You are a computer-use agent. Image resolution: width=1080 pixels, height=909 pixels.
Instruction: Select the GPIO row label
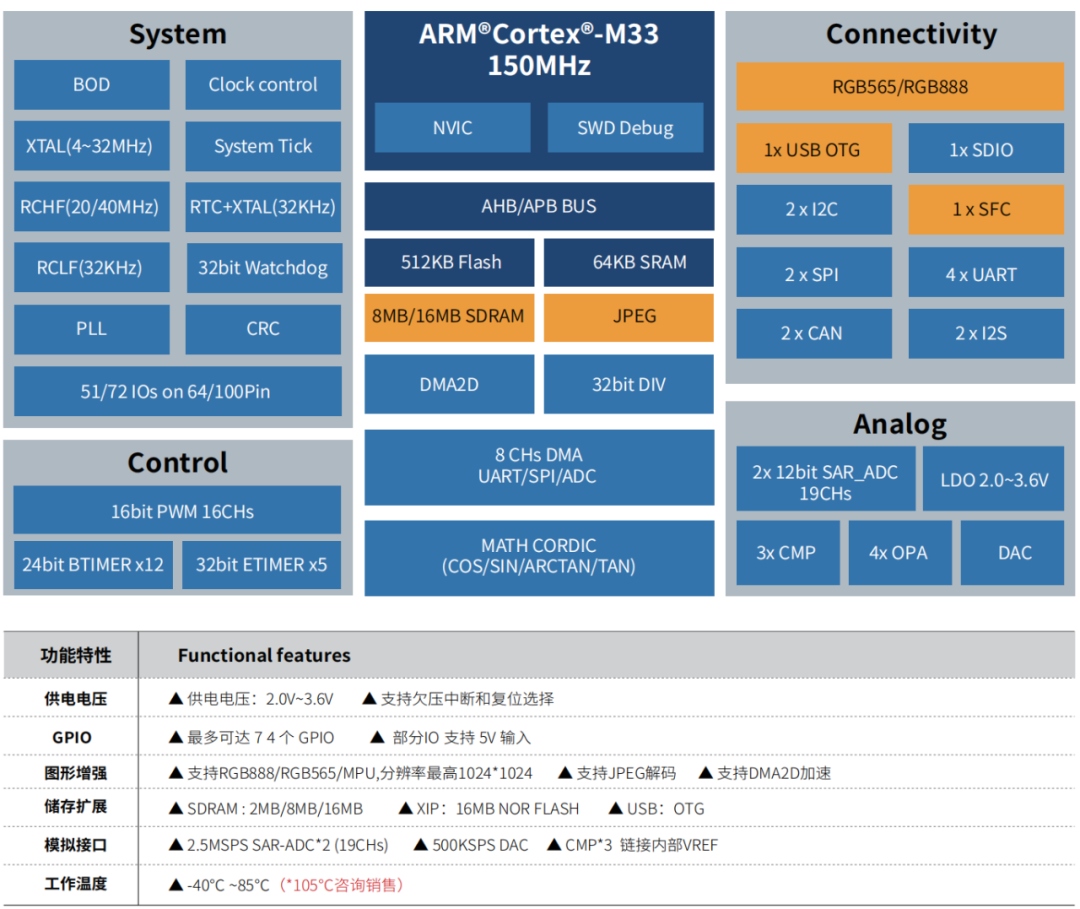pyautogui.click(x=72, y=738)
